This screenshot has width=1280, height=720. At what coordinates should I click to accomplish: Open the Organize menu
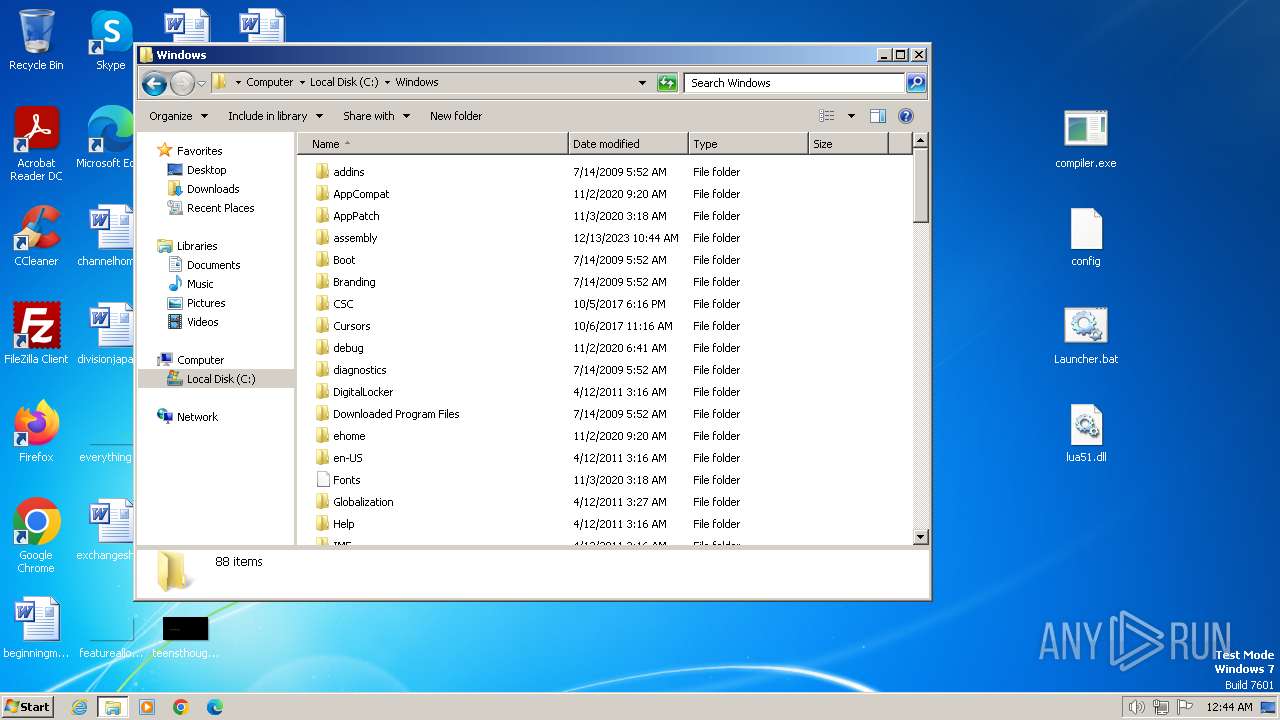178,116
